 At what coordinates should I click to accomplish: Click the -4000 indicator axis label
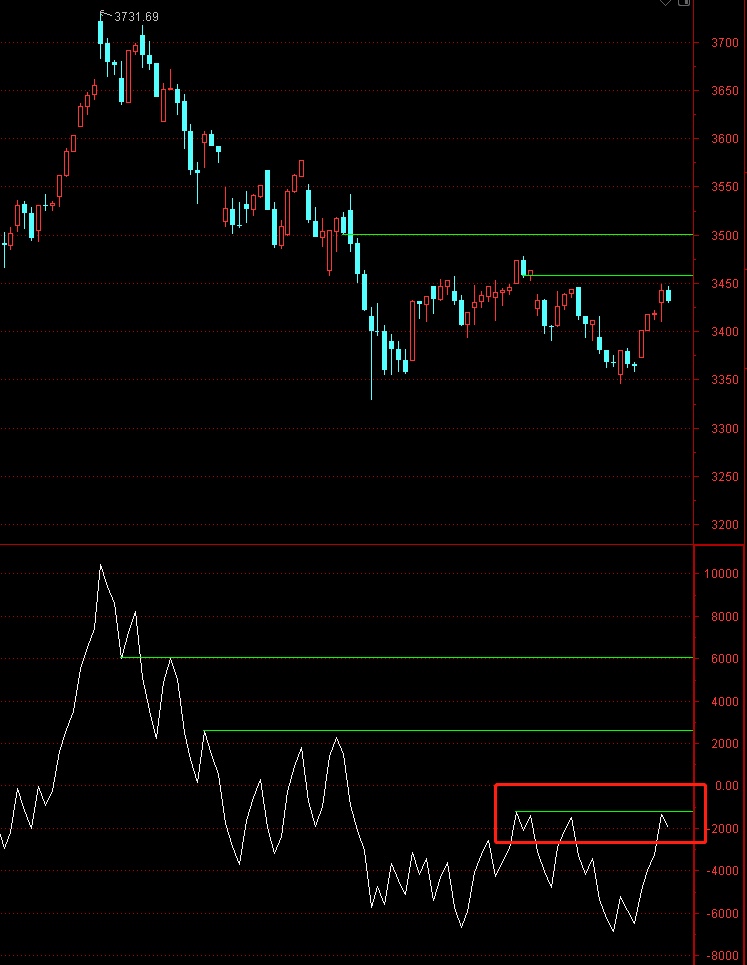click(x=722, y=871)
